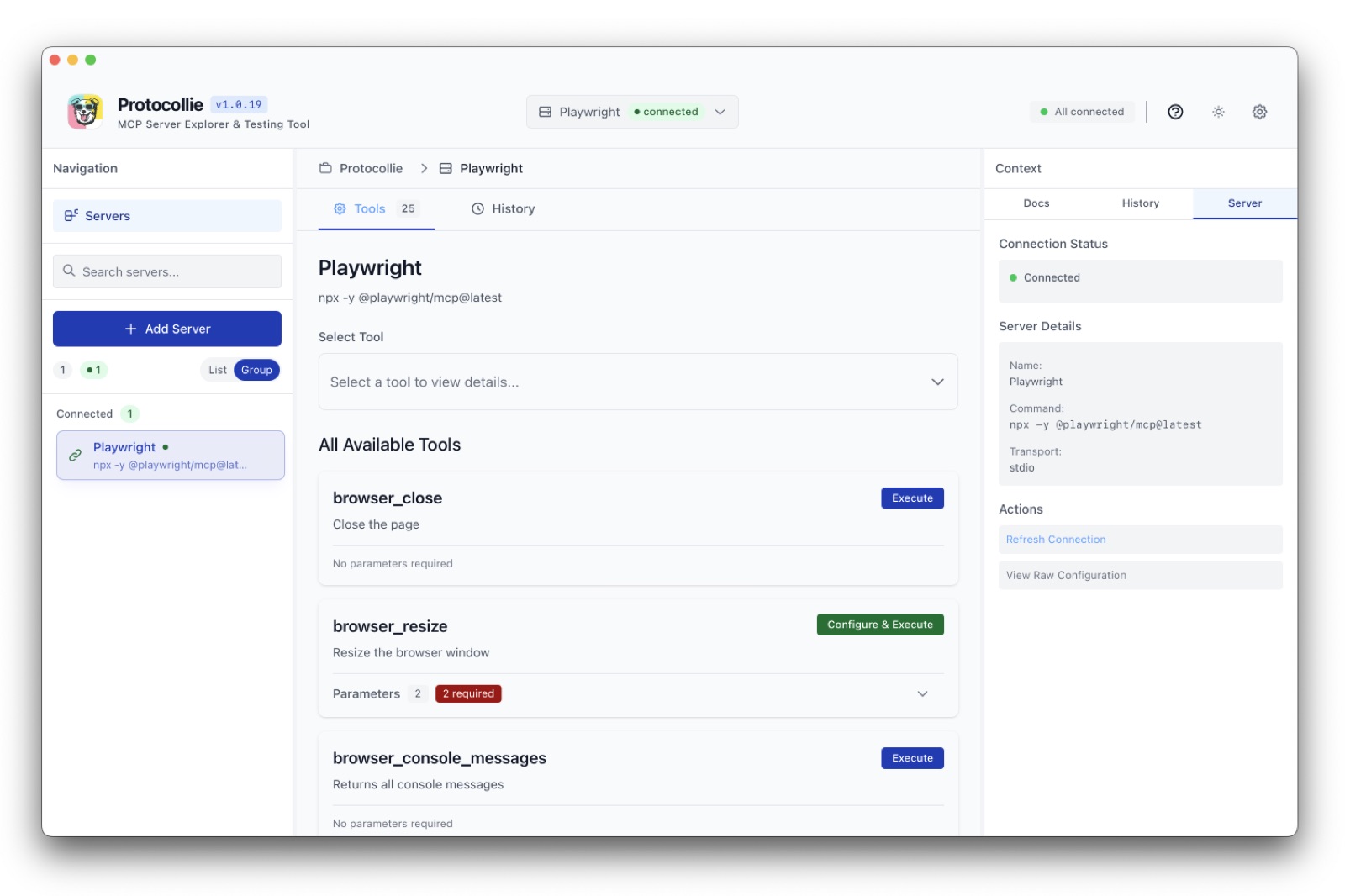Select the Server tab in Context
The image size is (1345, 896).
click(1245, 203)
